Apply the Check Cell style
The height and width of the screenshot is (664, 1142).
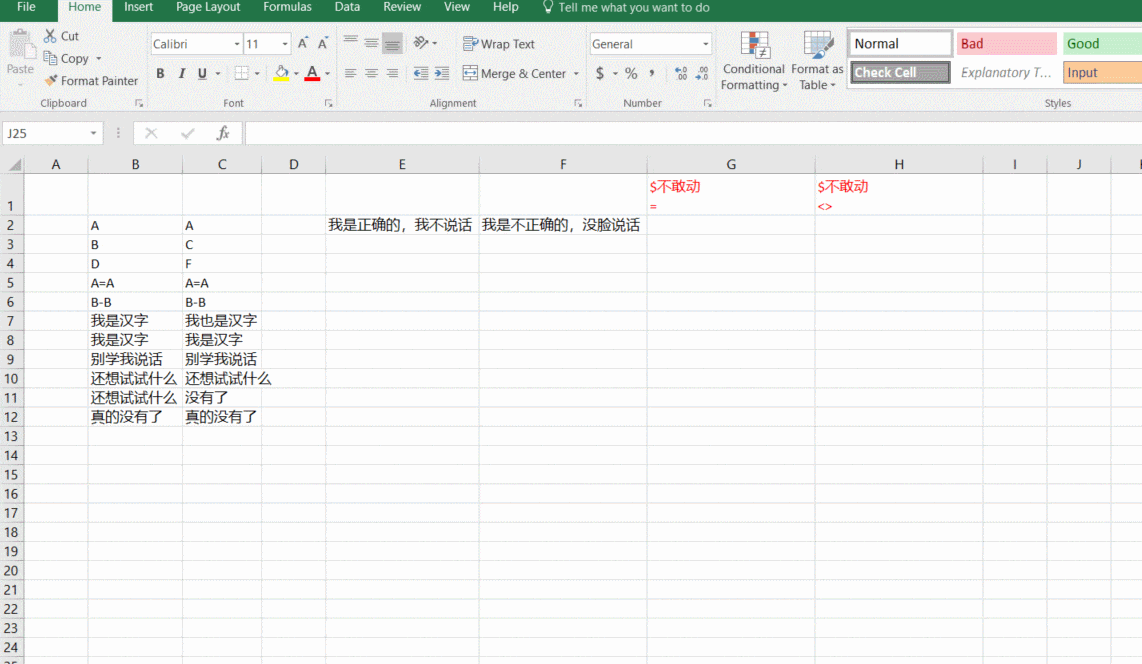click(900, 73)
